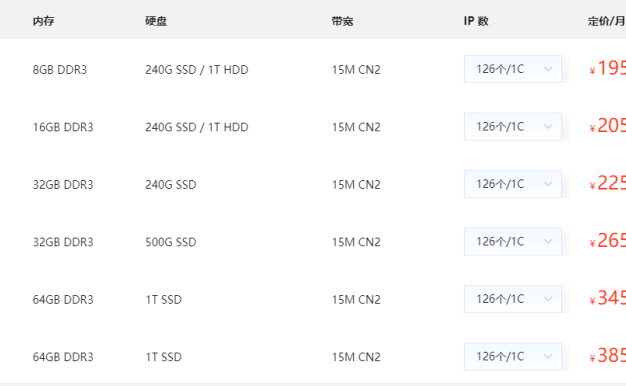Screen dimensions: 626x386
Task: Click the 定价/月 column header
Action: pyautogui.click(x=606, y=21)
